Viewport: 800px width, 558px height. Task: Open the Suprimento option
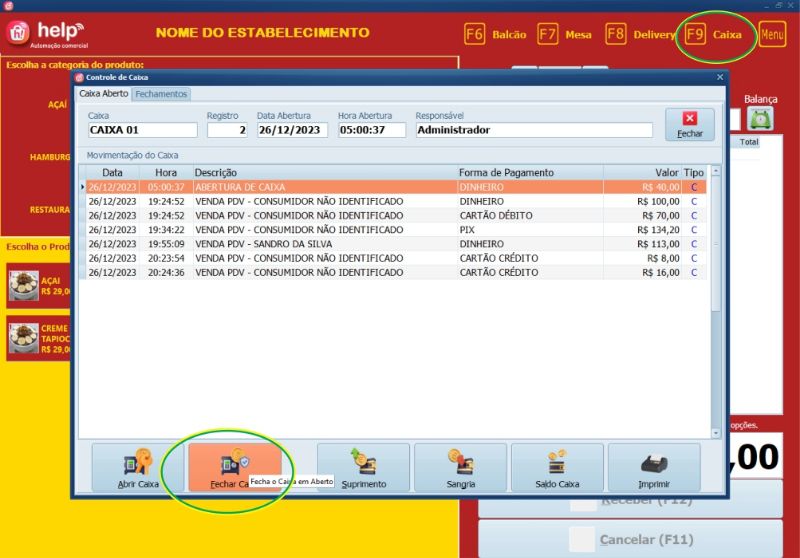click(363, 468)
